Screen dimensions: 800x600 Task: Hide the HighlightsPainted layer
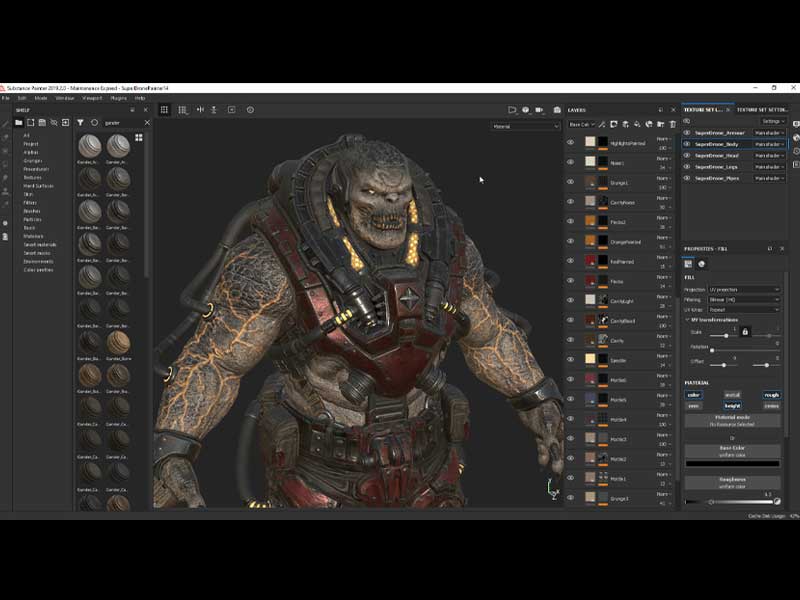tap(571, 143)
